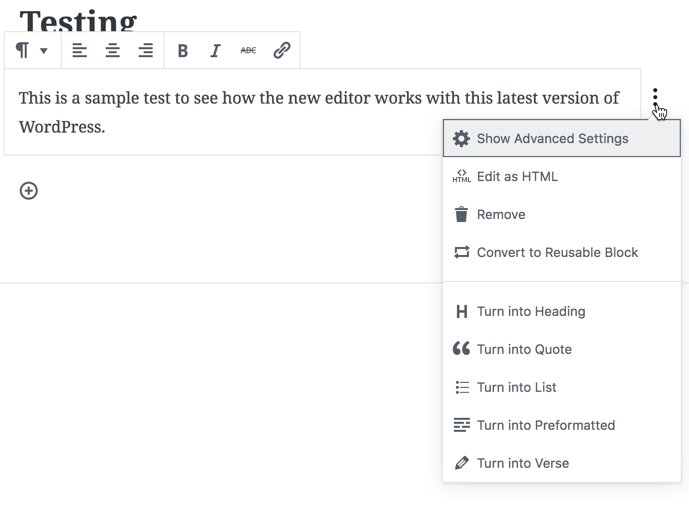Click the trash can icon
The height and width of the screenshot is (506, 689).
pyautogui.click(x=461, y=214)
